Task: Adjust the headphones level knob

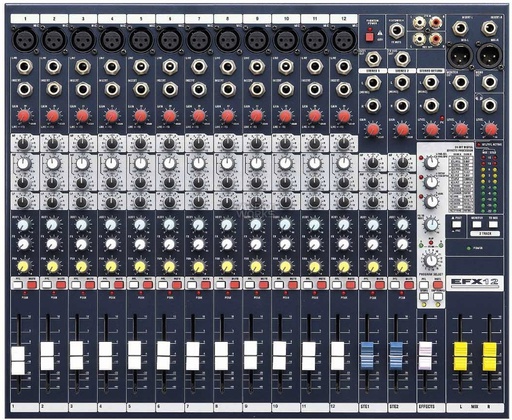Action: click(x=490, y=129)
